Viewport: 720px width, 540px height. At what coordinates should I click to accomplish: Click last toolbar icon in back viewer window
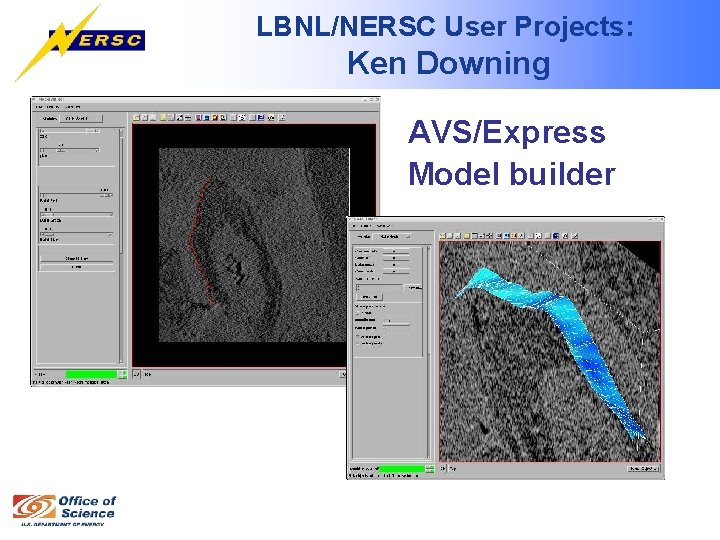coord(282,118)
